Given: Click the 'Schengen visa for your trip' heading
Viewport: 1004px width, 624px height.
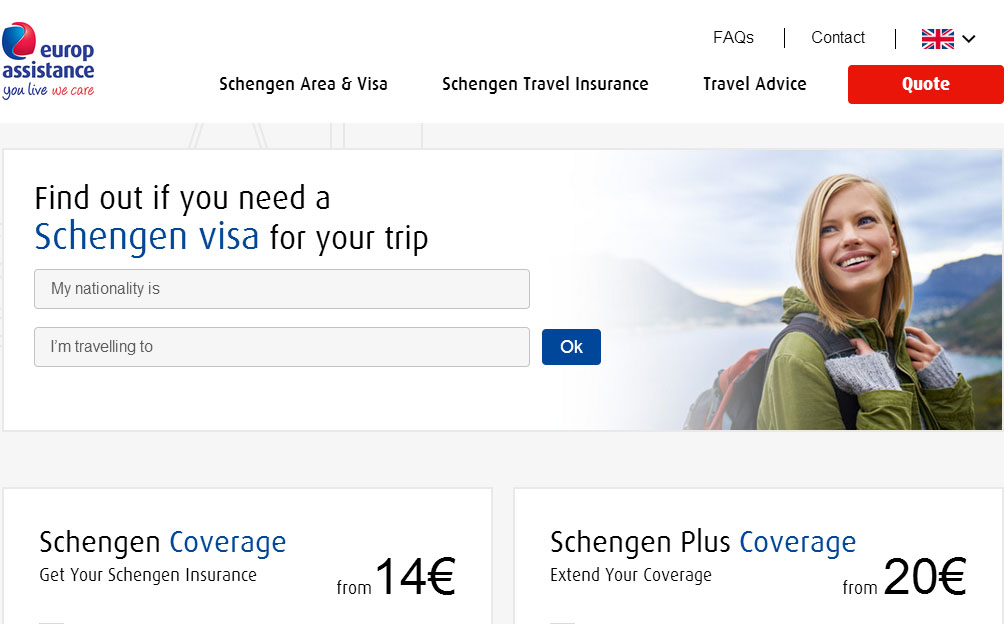Looking at the screenshot, I should click(x=231, y=237).
